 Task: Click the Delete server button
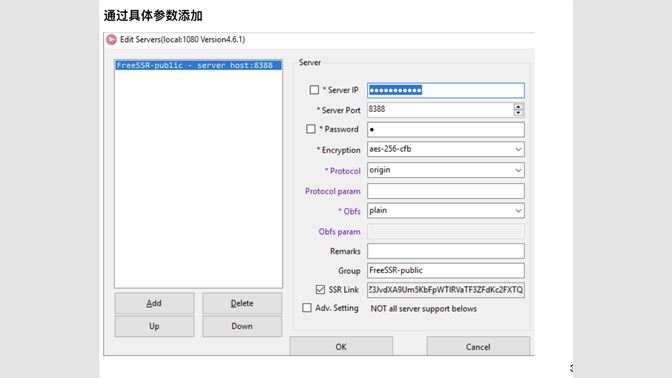(242, 303)
